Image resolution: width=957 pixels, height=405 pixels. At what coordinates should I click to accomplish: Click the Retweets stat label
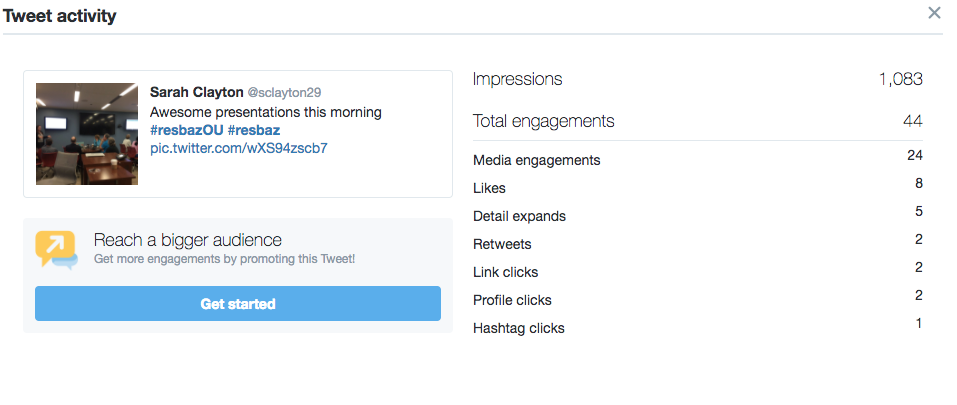[x=502, y=244]
